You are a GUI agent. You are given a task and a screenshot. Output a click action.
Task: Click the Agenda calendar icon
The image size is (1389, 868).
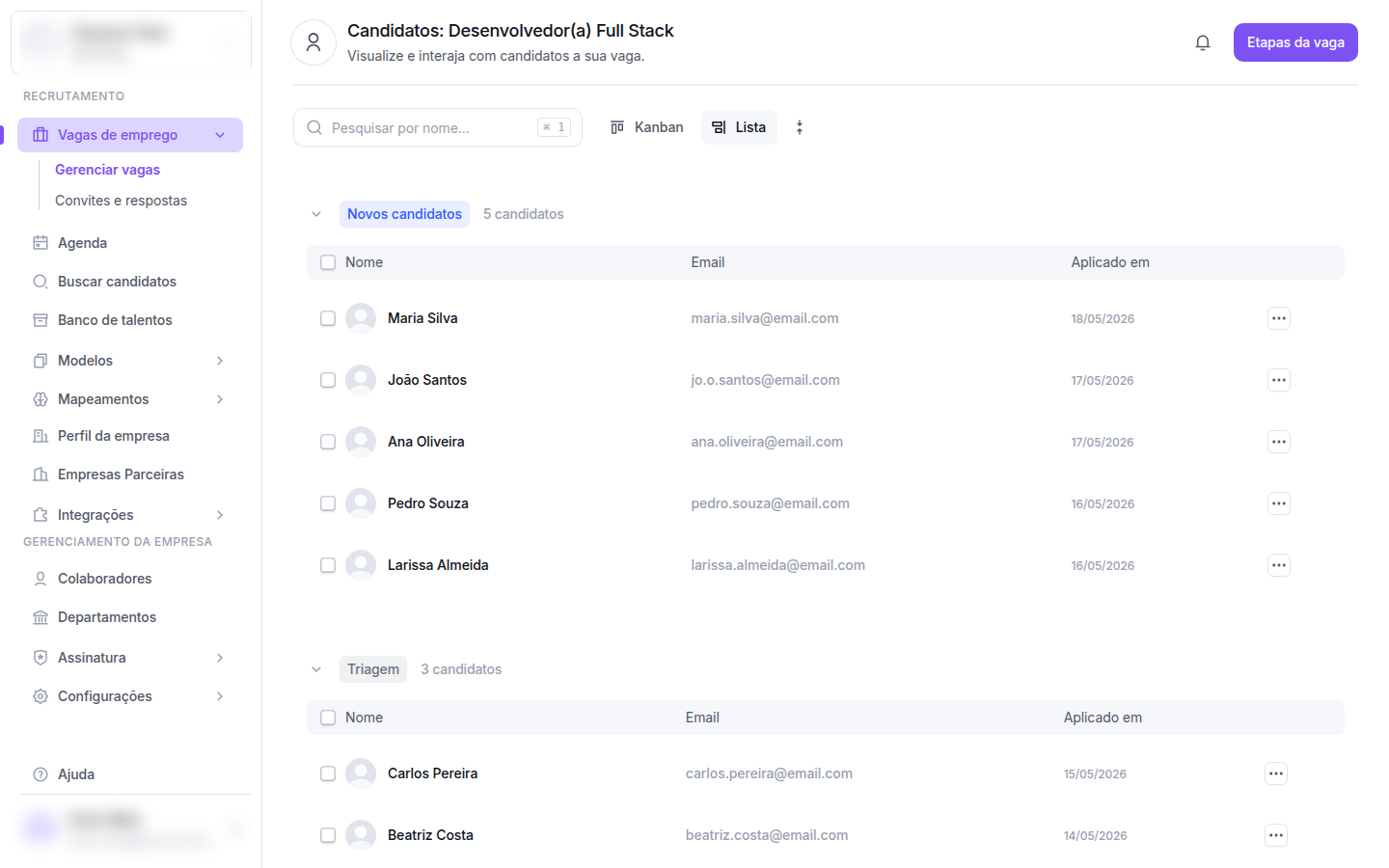pyautogui.click(x=41, y=243)
